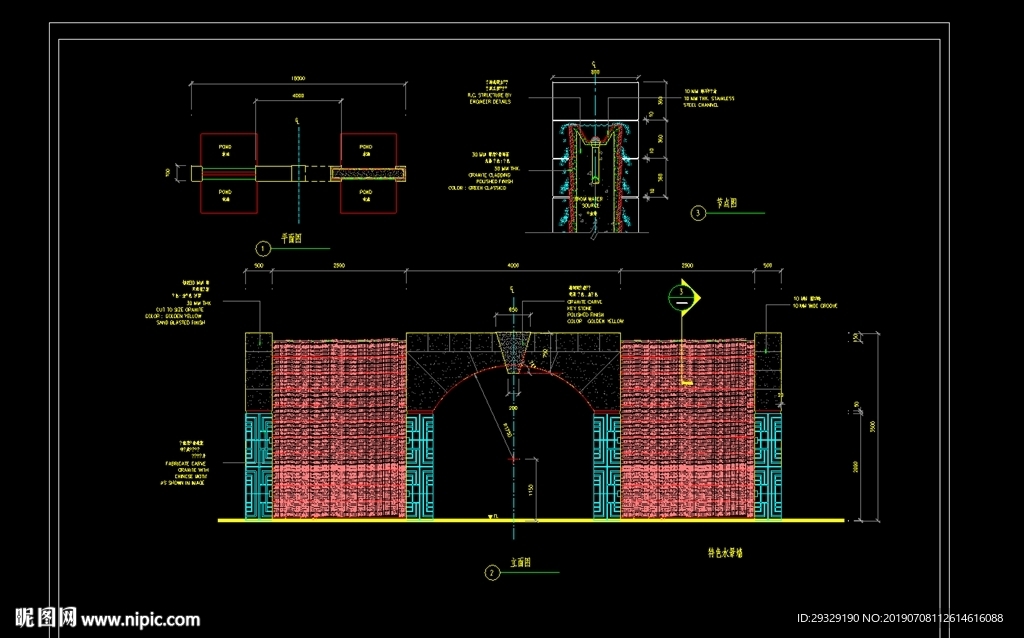Select the R.C. STRUCTURE BY ENGINEER DETAILS note
This screenshot has height=638, width=1024.
click(x=490, y=99)
